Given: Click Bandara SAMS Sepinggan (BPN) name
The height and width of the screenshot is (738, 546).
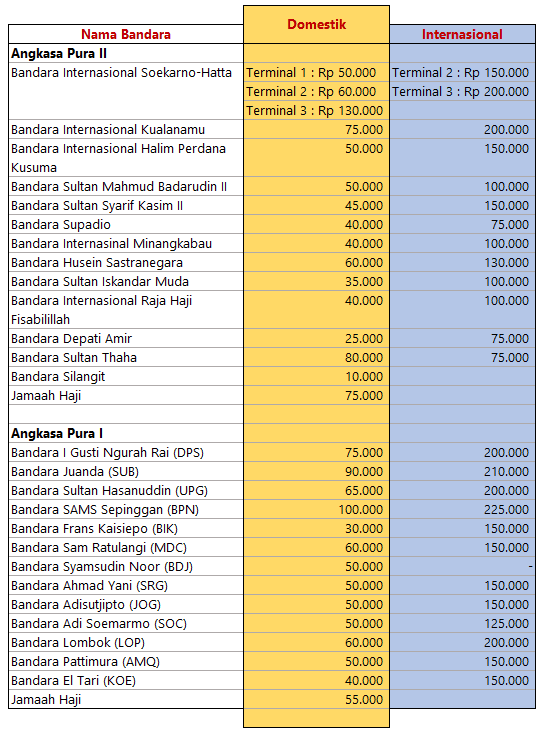Looking at the screenshot, I should 105,510.
